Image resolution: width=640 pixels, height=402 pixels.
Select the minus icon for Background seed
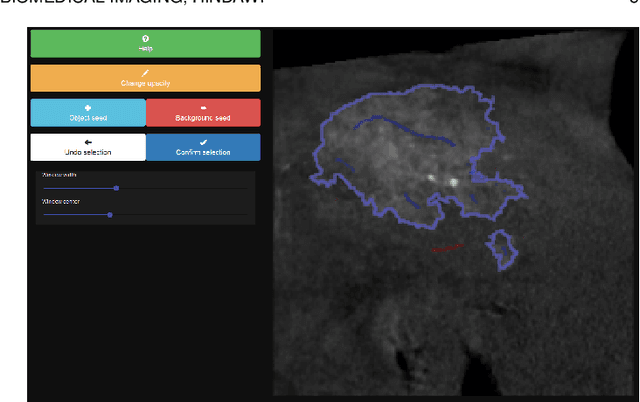(x=203, y=108)
